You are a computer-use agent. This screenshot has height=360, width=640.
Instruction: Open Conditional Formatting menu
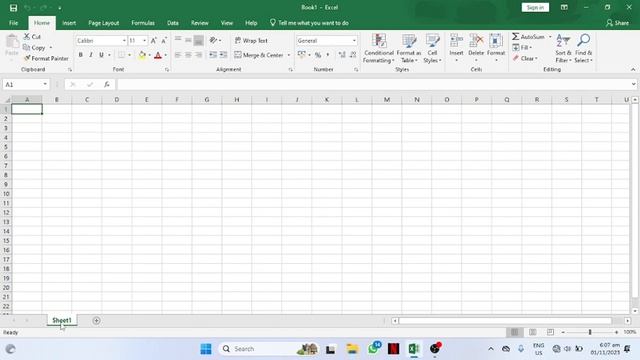coord(379,48)
